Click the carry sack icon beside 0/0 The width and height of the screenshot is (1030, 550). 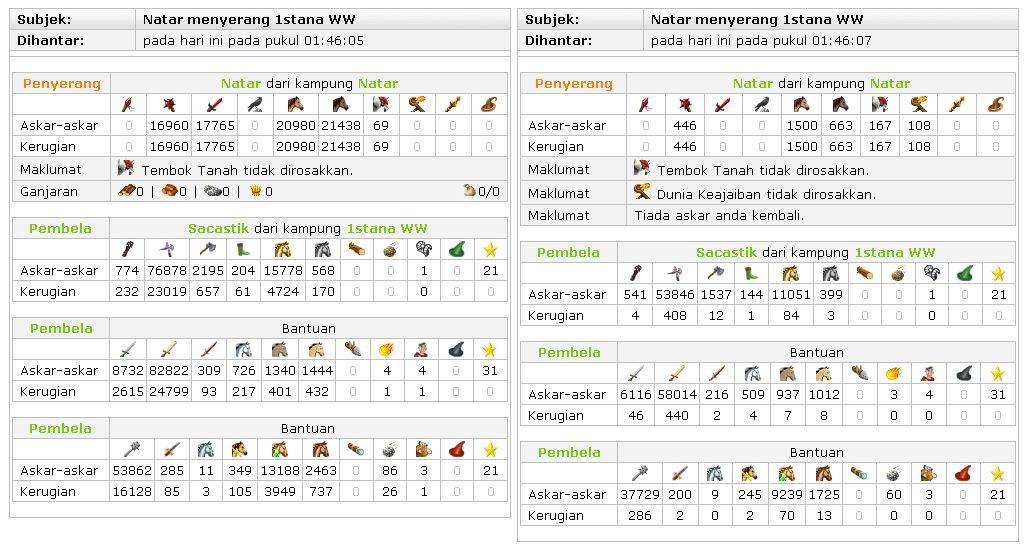[x=469, y=191]
